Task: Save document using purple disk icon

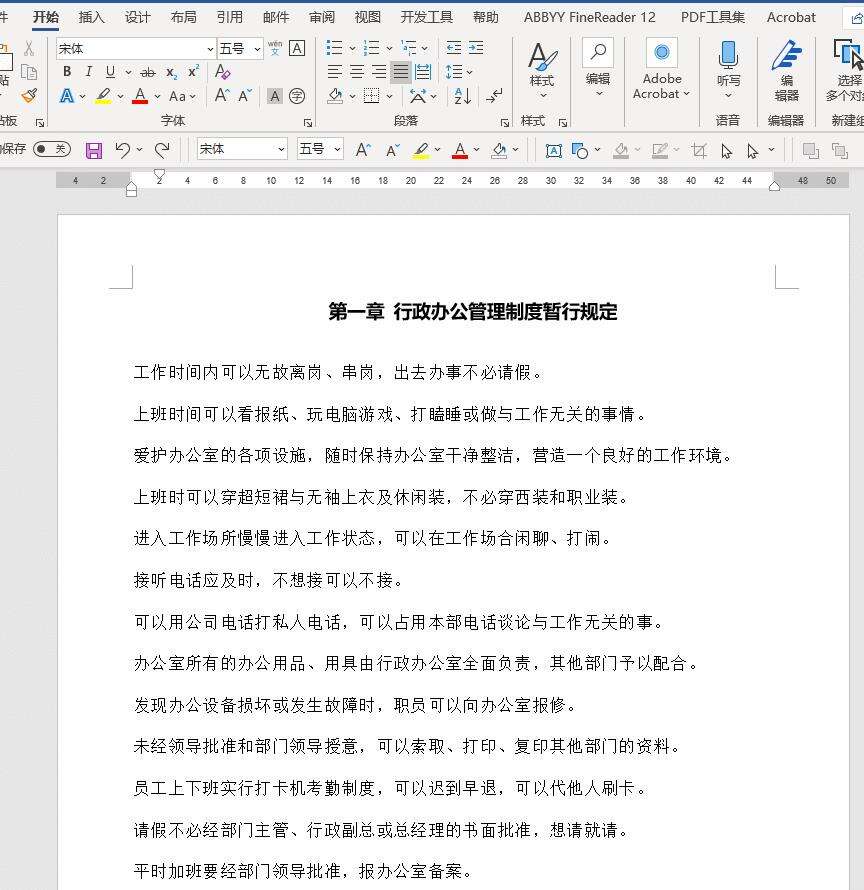Action: click(x=94, y=150)
